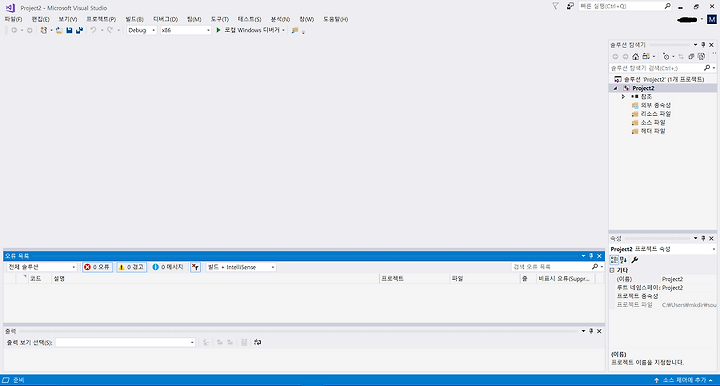Click the collapse all icon in Solution Explorer

[691, 56]
